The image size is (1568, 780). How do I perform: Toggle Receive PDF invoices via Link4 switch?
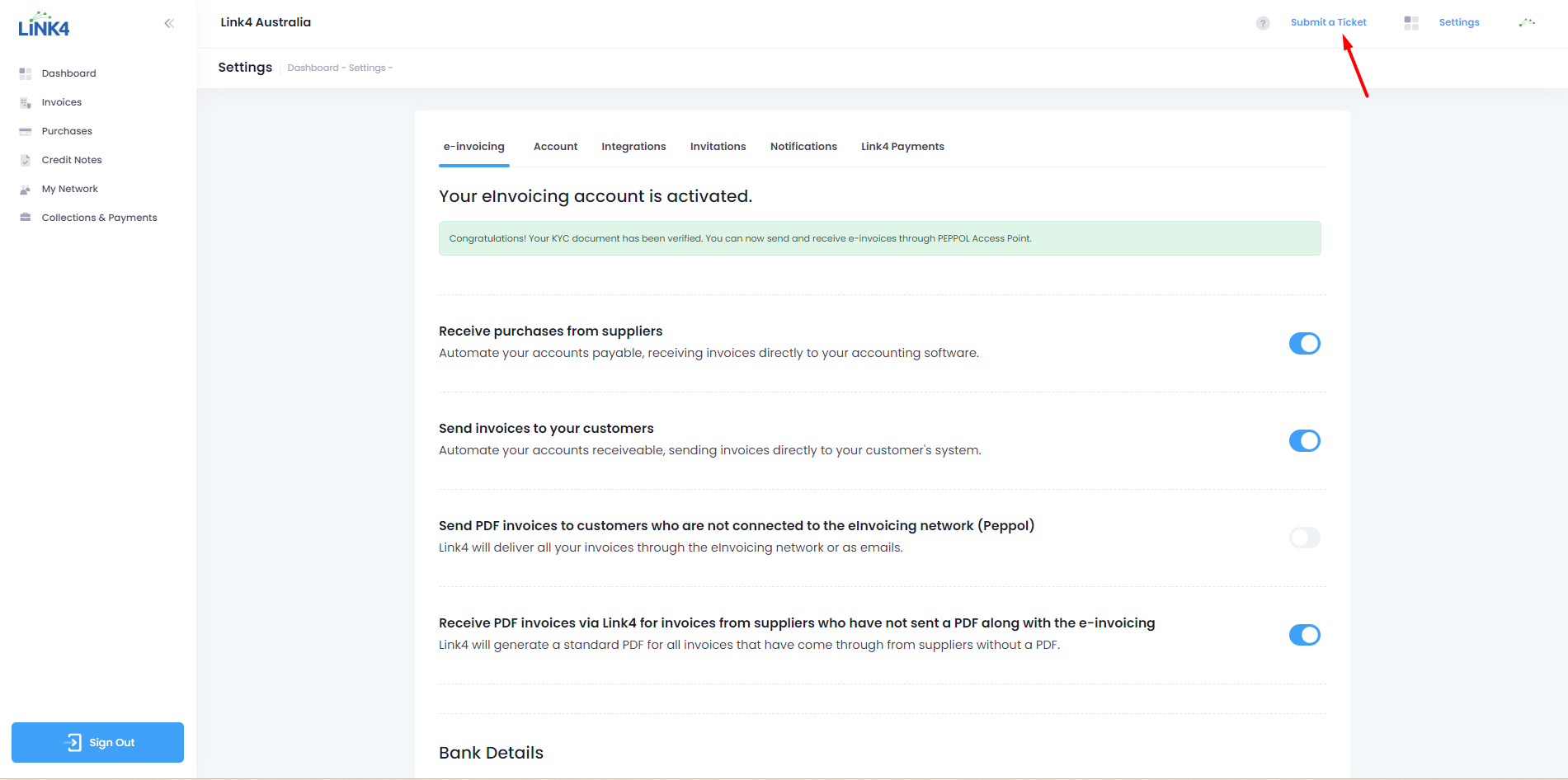pyautogui.click(x=1305, y=635)
